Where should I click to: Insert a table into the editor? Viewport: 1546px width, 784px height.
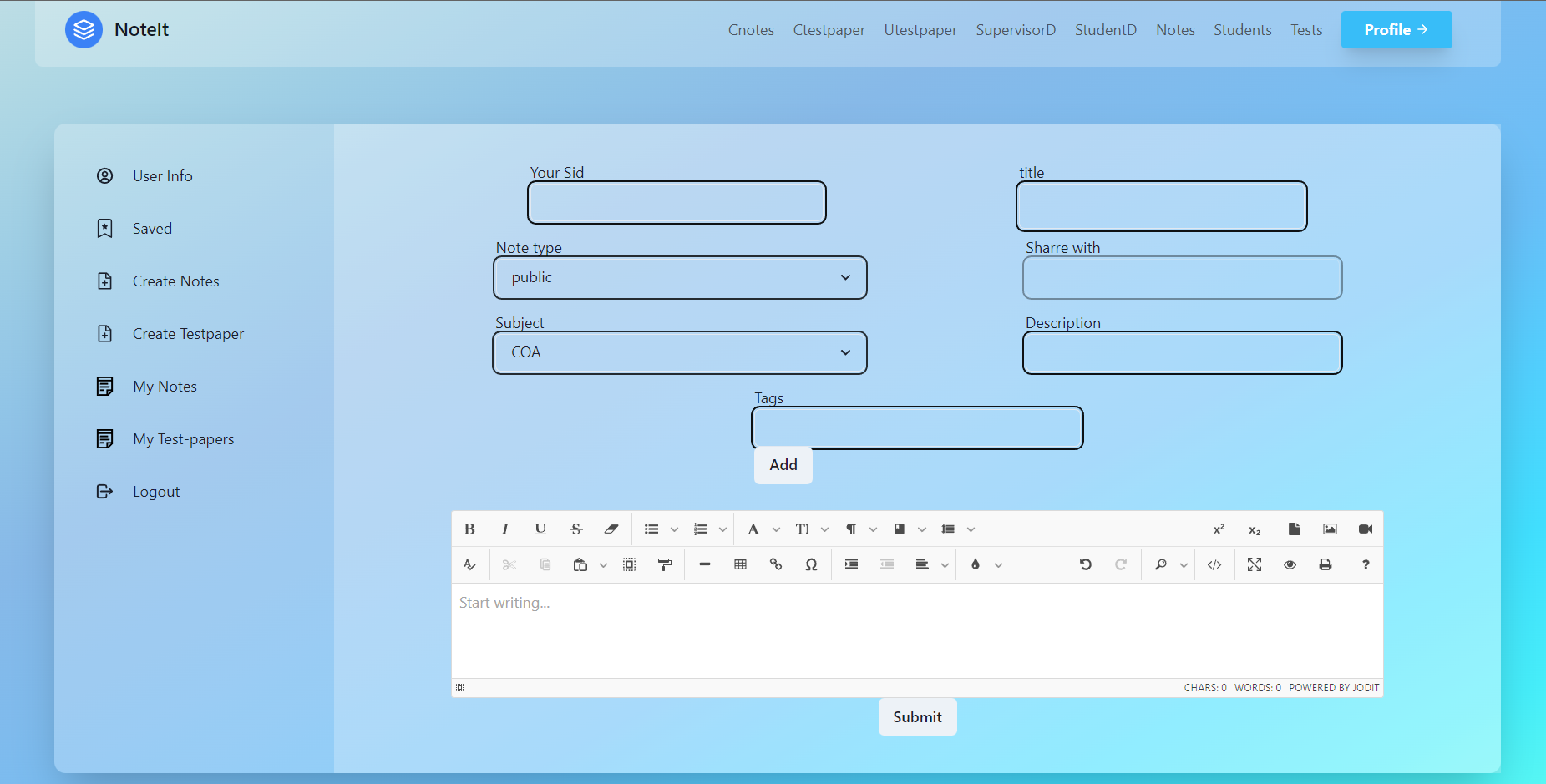[x=740, y=564]
